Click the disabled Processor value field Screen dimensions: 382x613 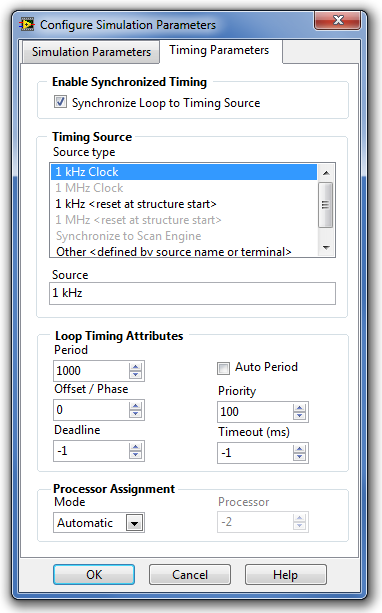(x=255, y=522)
